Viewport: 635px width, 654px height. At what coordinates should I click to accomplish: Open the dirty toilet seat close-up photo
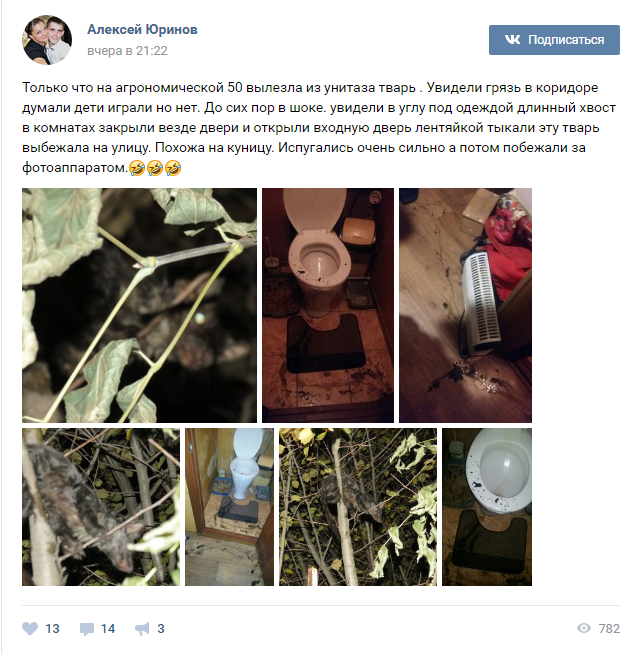487,507
